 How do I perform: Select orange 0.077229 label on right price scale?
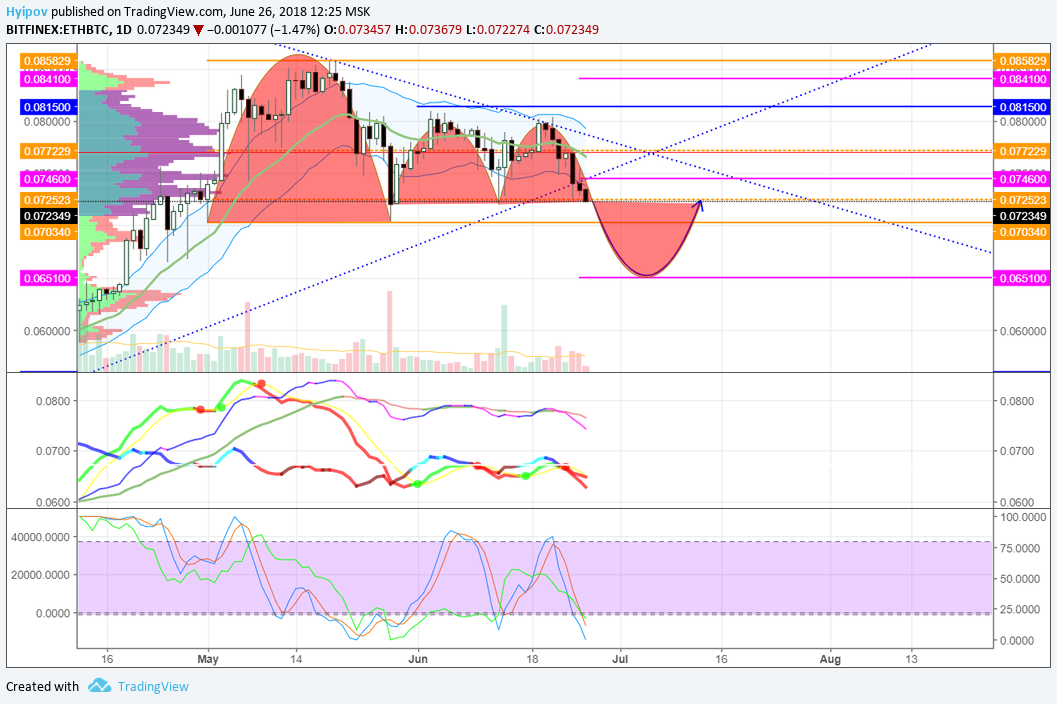click(1022, 151)
